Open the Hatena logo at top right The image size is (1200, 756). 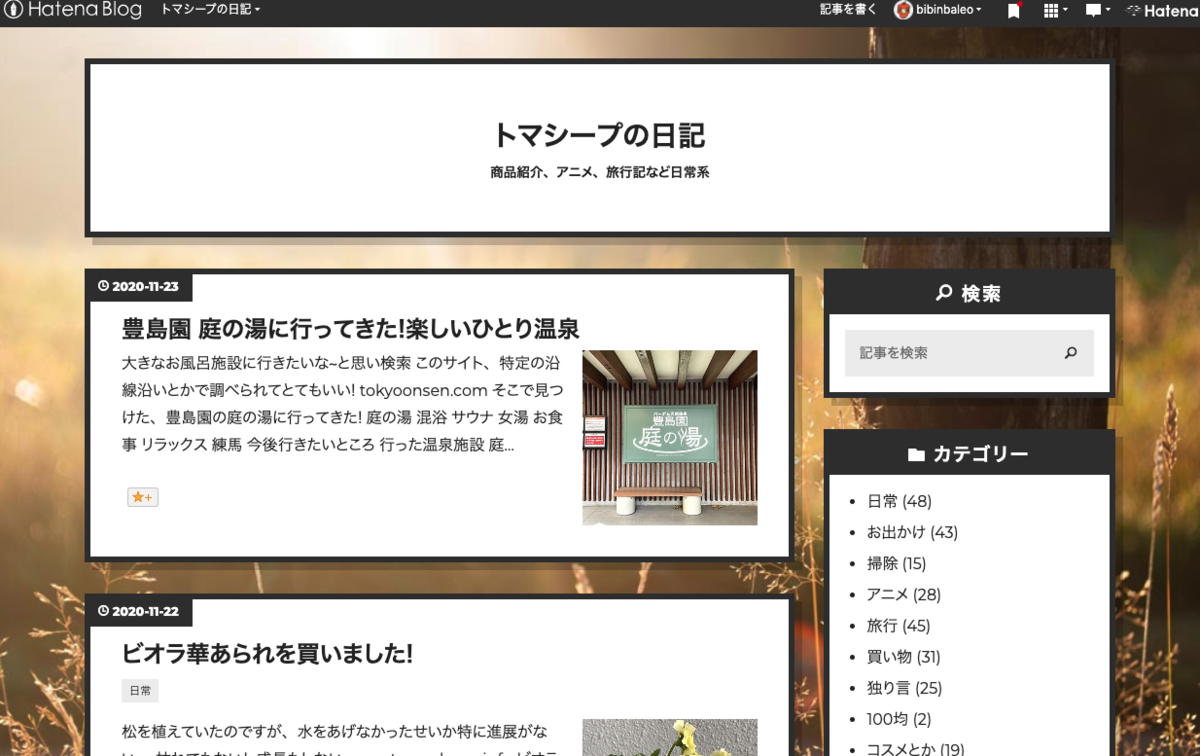tap(1163, 11)
